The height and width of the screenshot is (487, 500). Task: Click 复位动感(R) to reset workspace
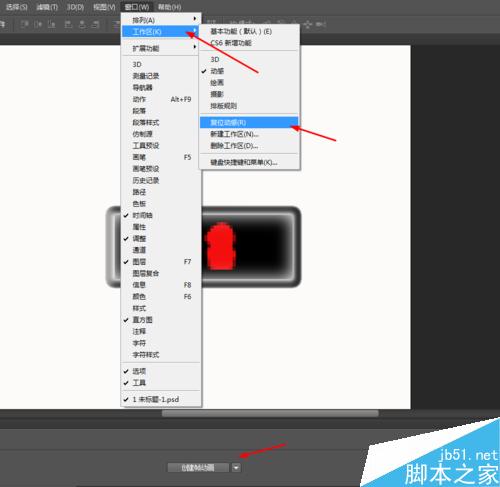(249, 122)
